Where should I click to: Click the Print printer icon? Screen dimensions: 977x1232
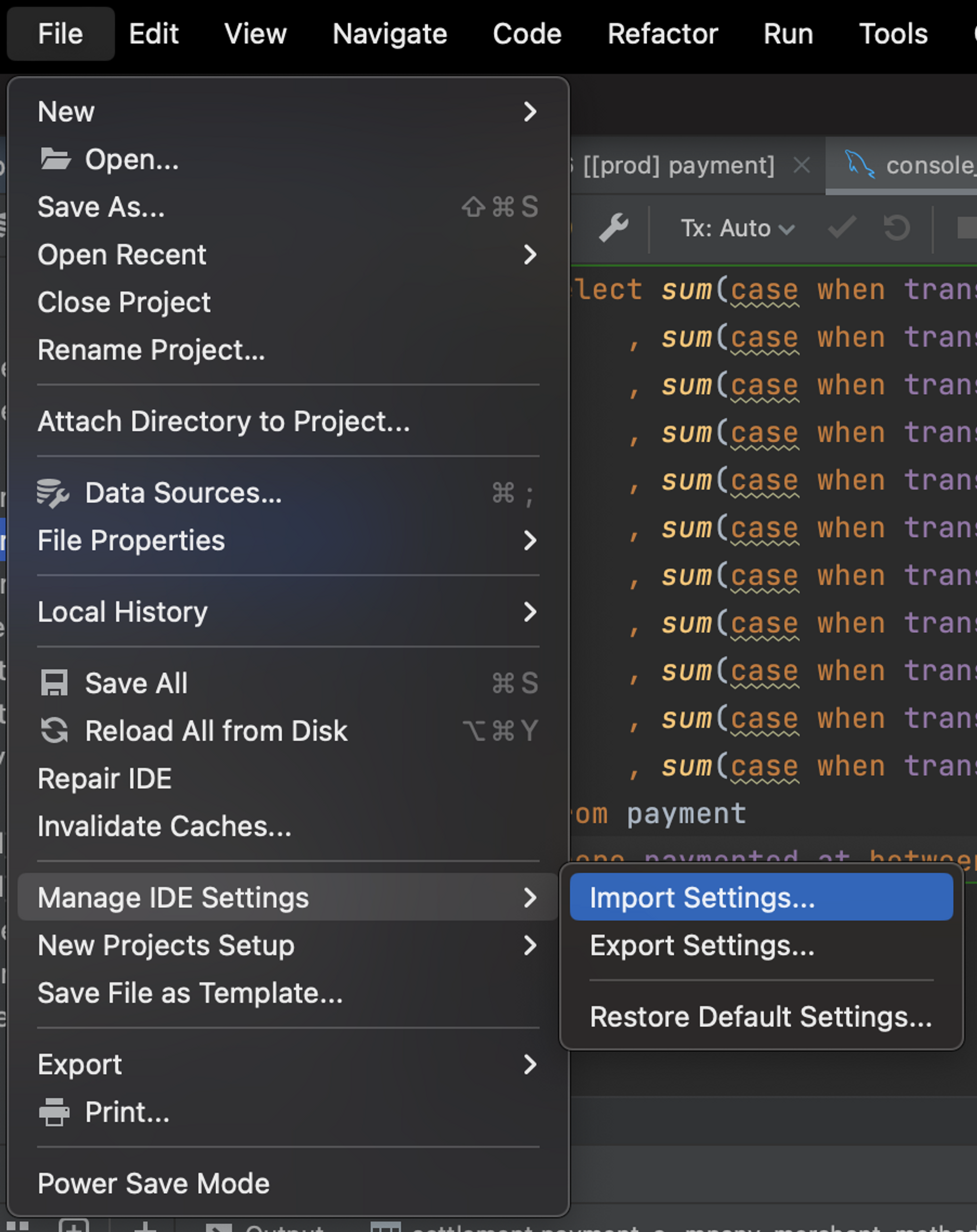[54, 1112]
